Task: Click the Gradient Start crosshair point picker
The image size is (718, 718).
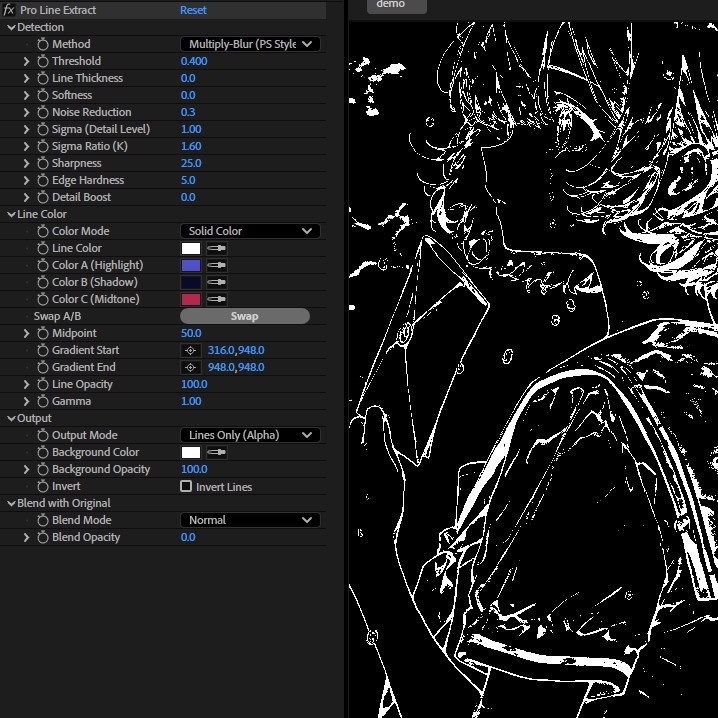Action: point(190,350)
